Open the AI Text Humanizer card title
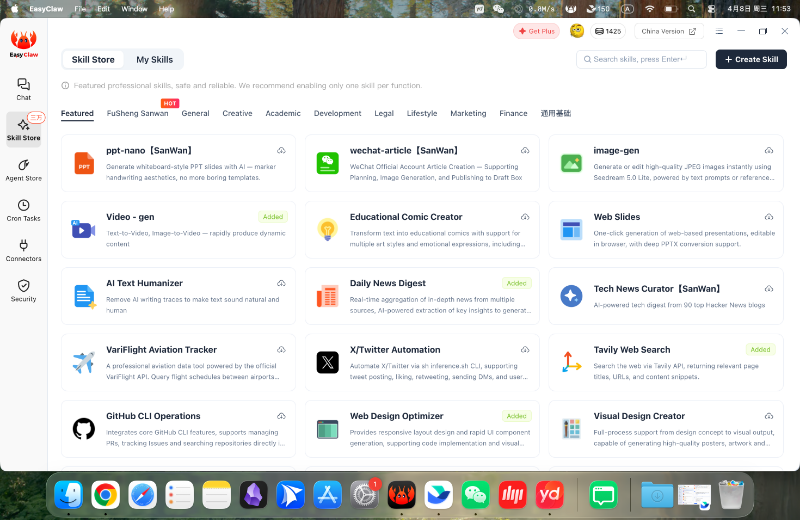 coord(144,283)
